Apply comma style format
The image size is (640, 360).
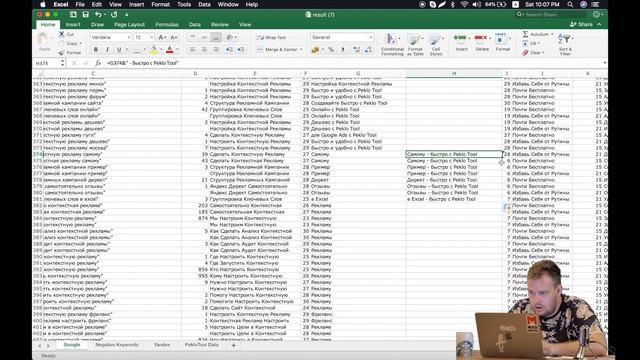343,49
